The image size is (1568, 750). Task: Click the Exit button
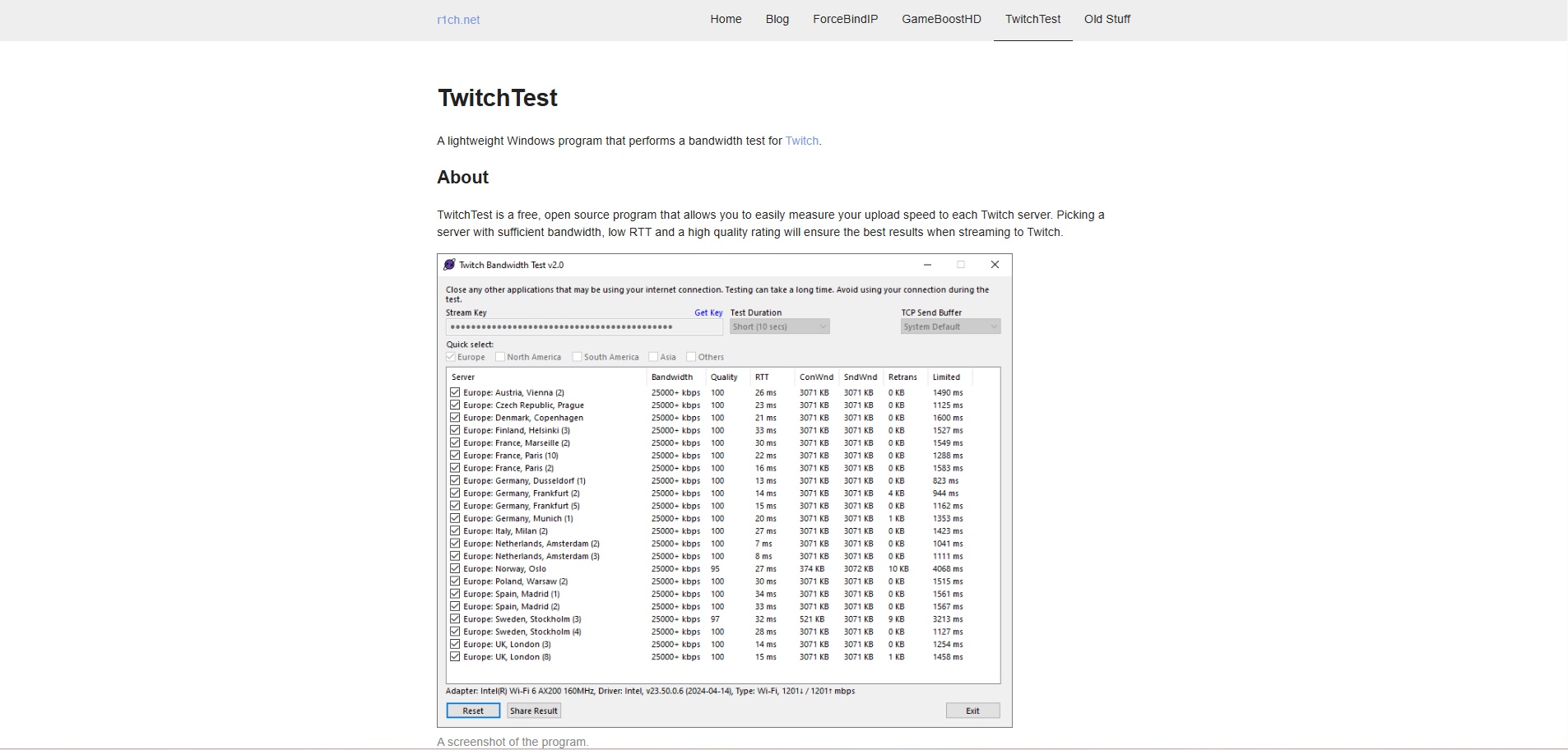point(972,711)
